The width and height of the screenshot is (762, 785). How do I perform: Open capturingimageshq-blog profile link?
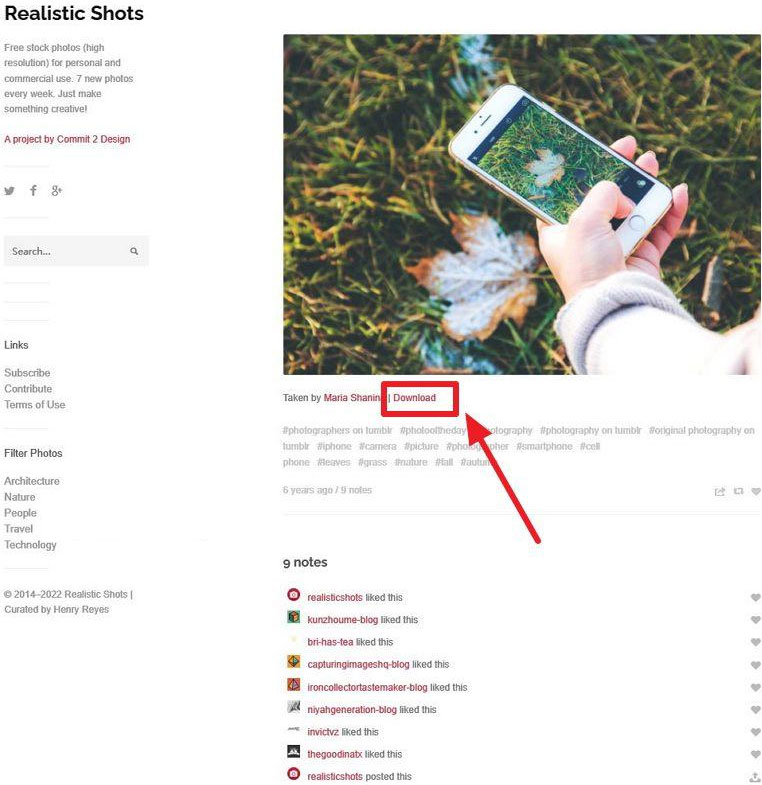(x=358, y=664)
